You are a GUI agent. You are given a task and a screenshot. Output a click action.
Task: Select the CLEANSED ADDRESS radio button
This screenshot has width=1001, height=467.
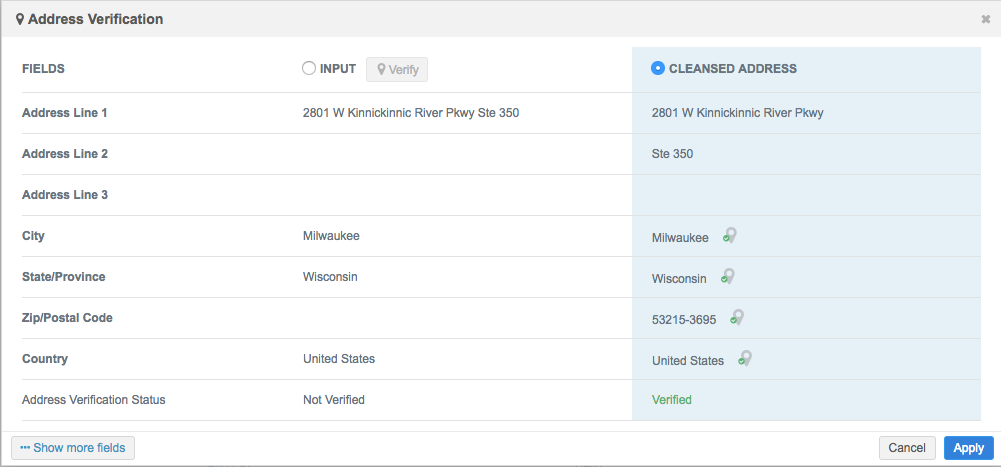coord(658,69)
